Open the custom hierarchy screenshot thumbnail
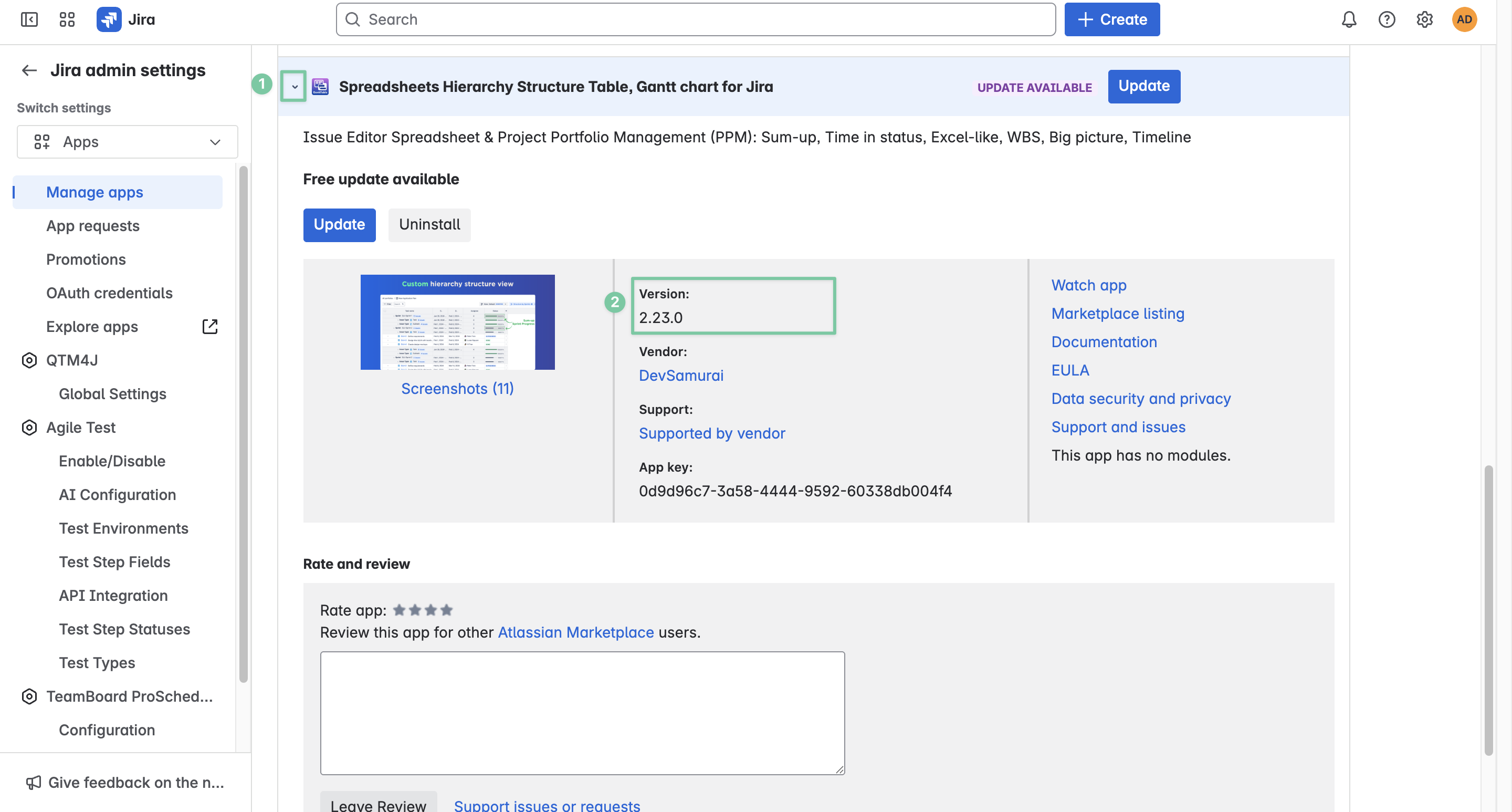The height and width of the screenshot is (812, 1512). click(x=457, y=322)
